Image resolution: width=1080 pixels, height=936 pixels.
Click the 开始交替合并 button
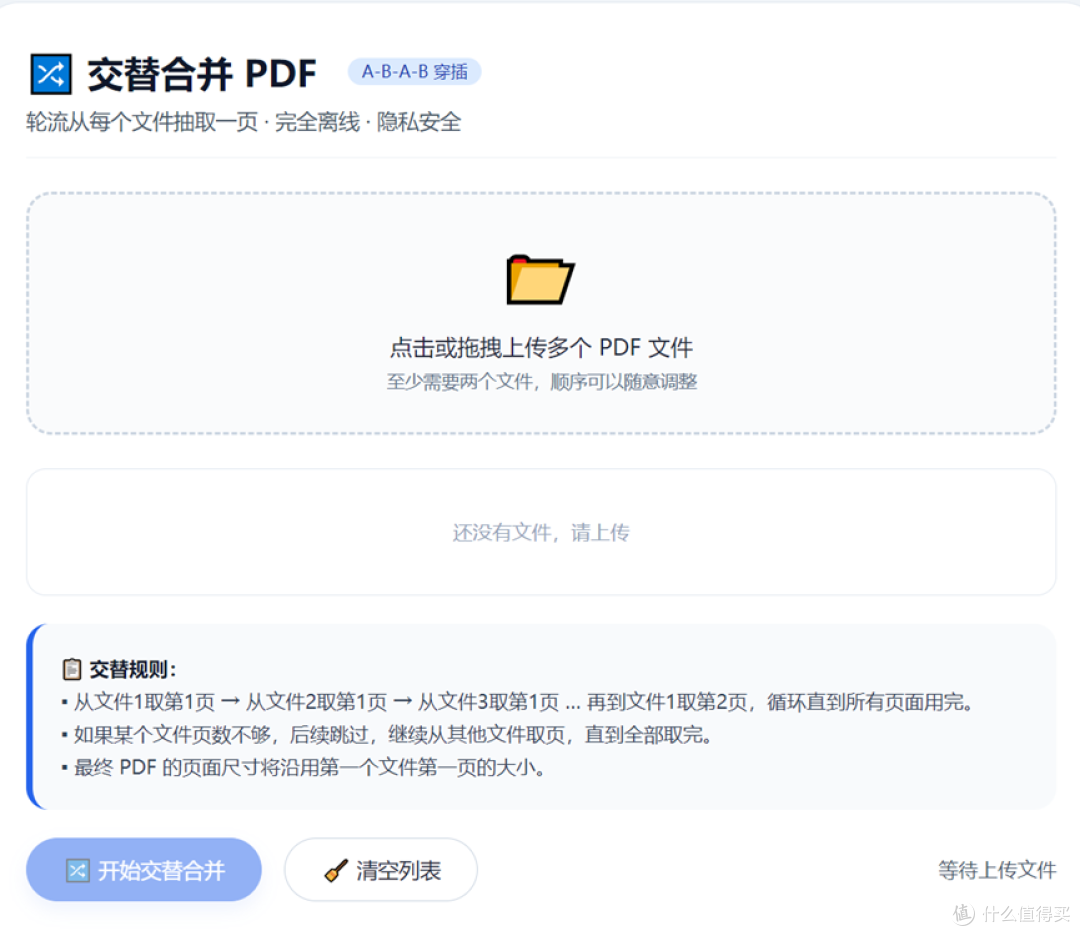coord(144,870)
